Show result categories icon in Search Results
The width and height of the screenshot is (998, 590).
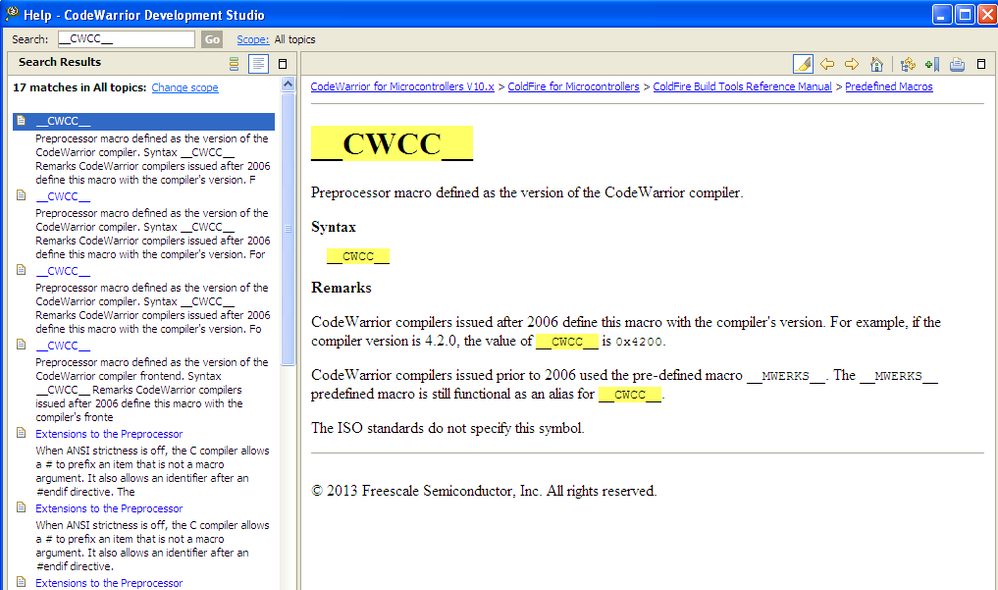coord(234,64)
